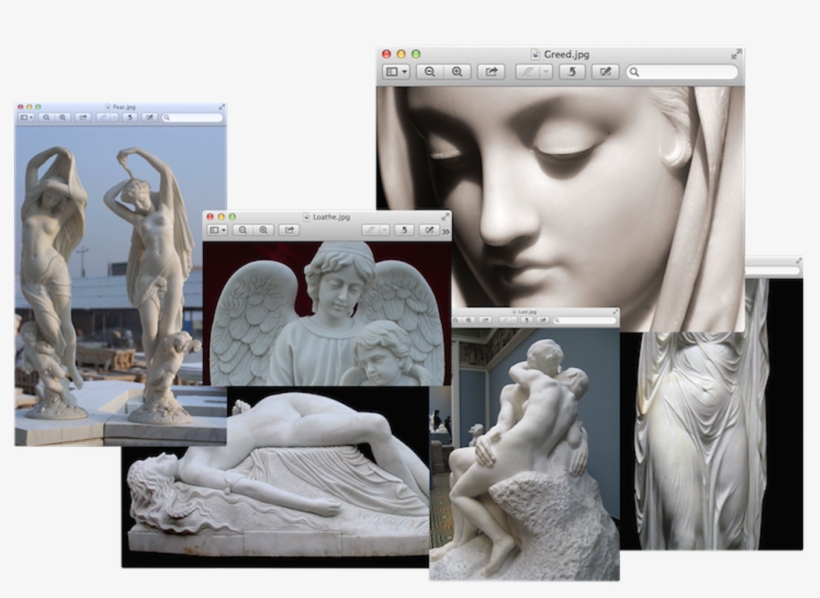Show the edit toolbar in Loathe.jpg window

point(429,230)
